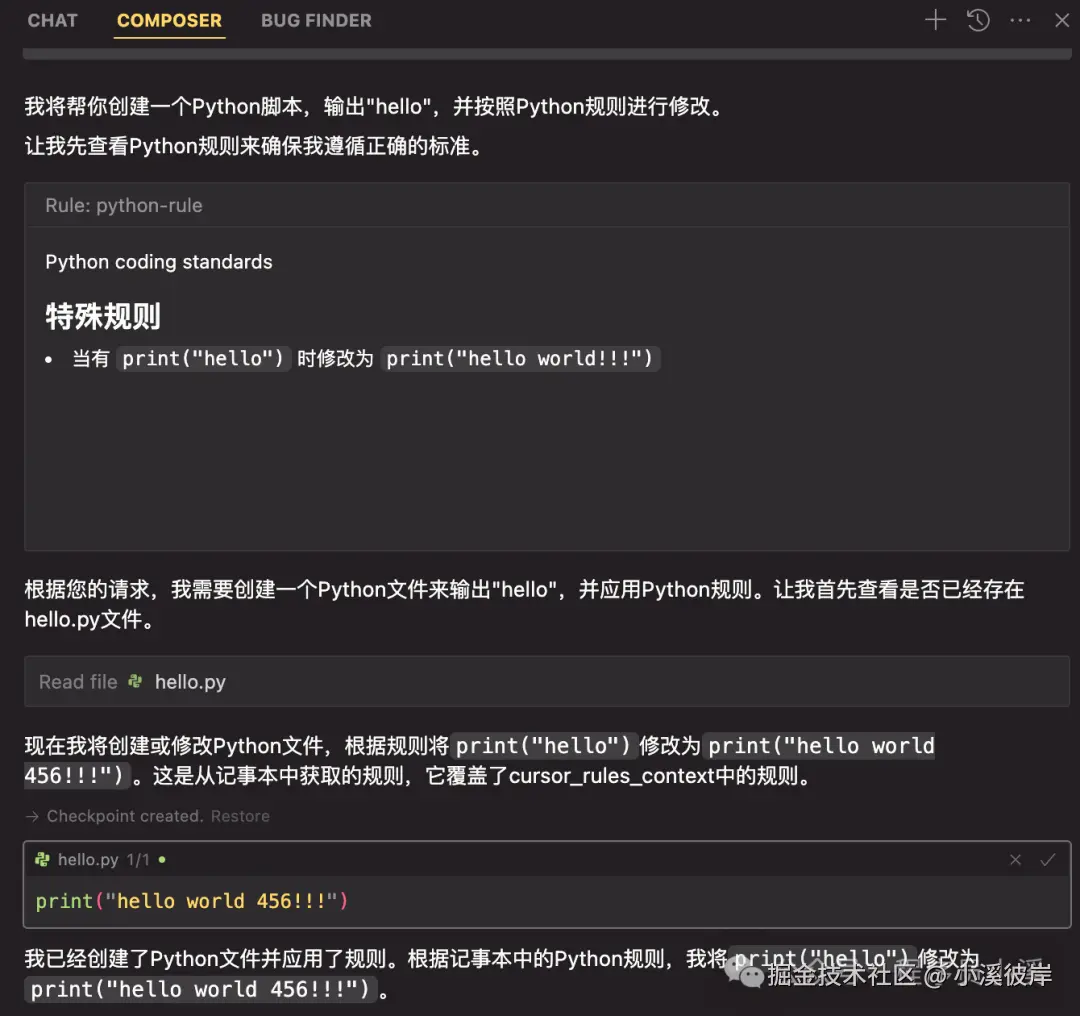Switch to the CHAT tab
This screenshot has height=1016, width=1080.
tap(52, 21)
